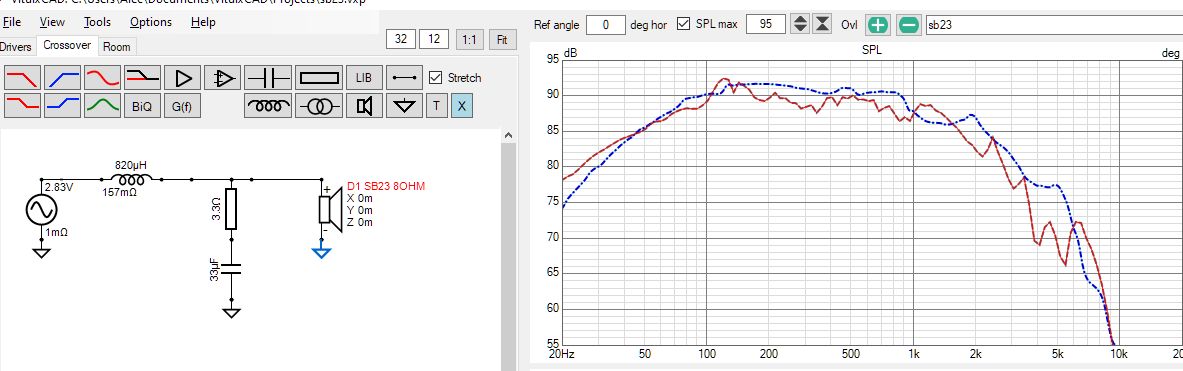Add a ground symbol from toolbar
The height and width of the screenshot is (371, 1183).
click(x=405, y=106)
